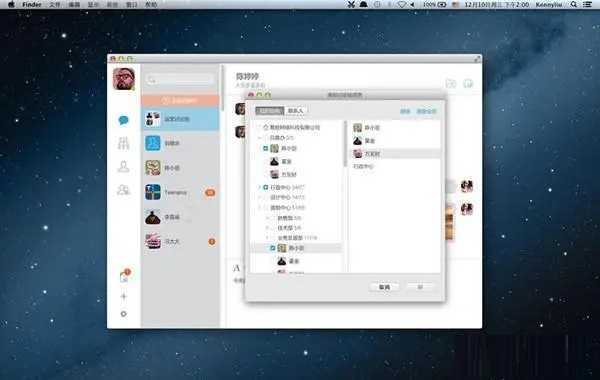Open the conversation with blue contact-card avatar

click(180, 143)
